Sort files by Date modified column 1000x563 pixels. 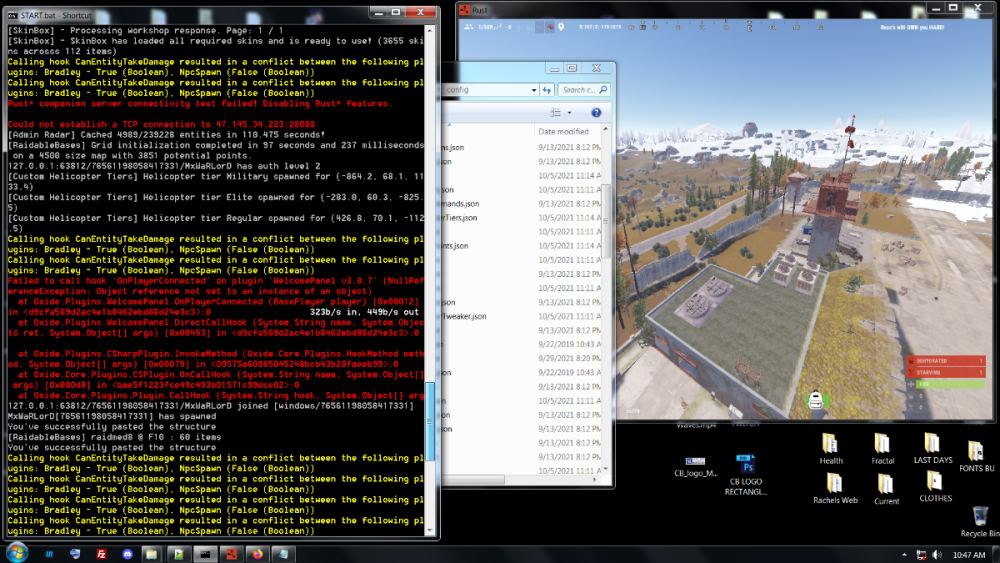pos(565,131)
